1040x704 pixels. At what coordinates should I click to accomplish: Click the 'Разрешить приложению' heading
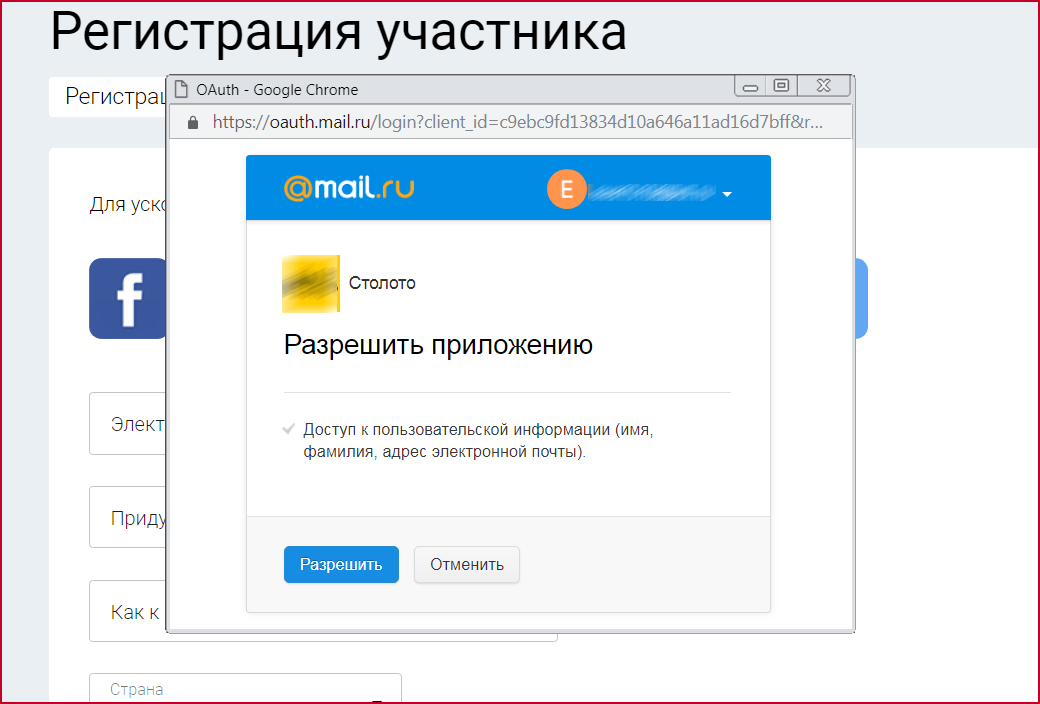click(x=438, y=345)
